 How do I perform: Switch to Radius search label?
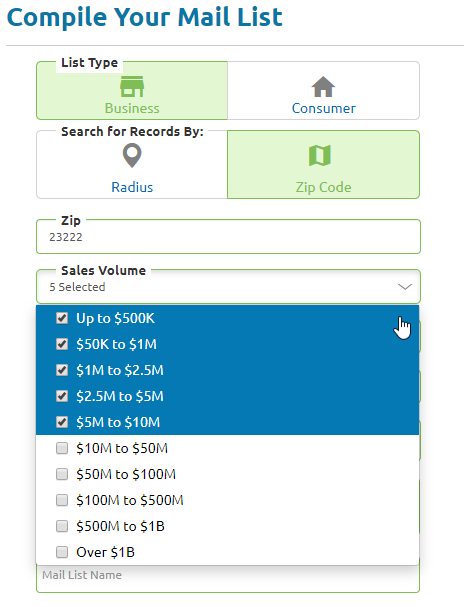point(132,187)
